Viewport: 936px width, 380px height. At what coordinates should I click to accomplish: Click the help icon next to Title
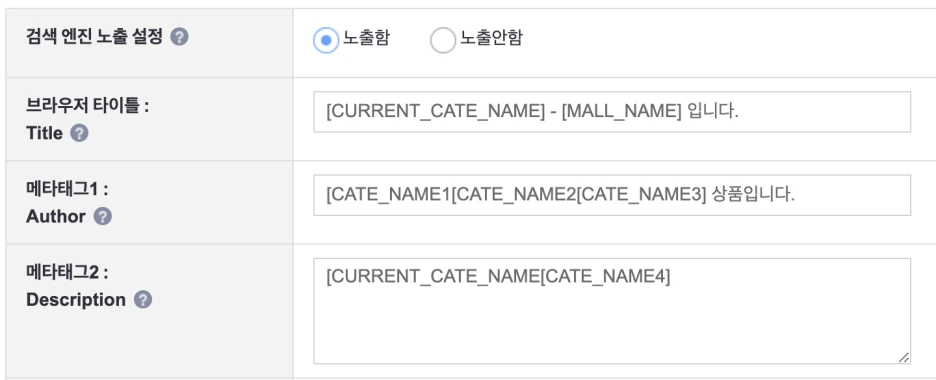79,133
